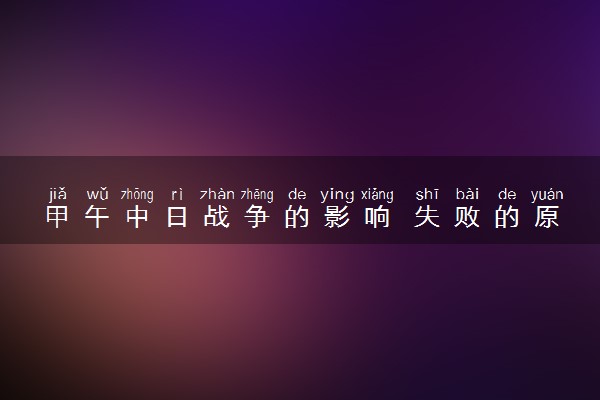Screen dimensions: 600x400
Task: Click the pinyin label yuán
Action: click(547, 194)
